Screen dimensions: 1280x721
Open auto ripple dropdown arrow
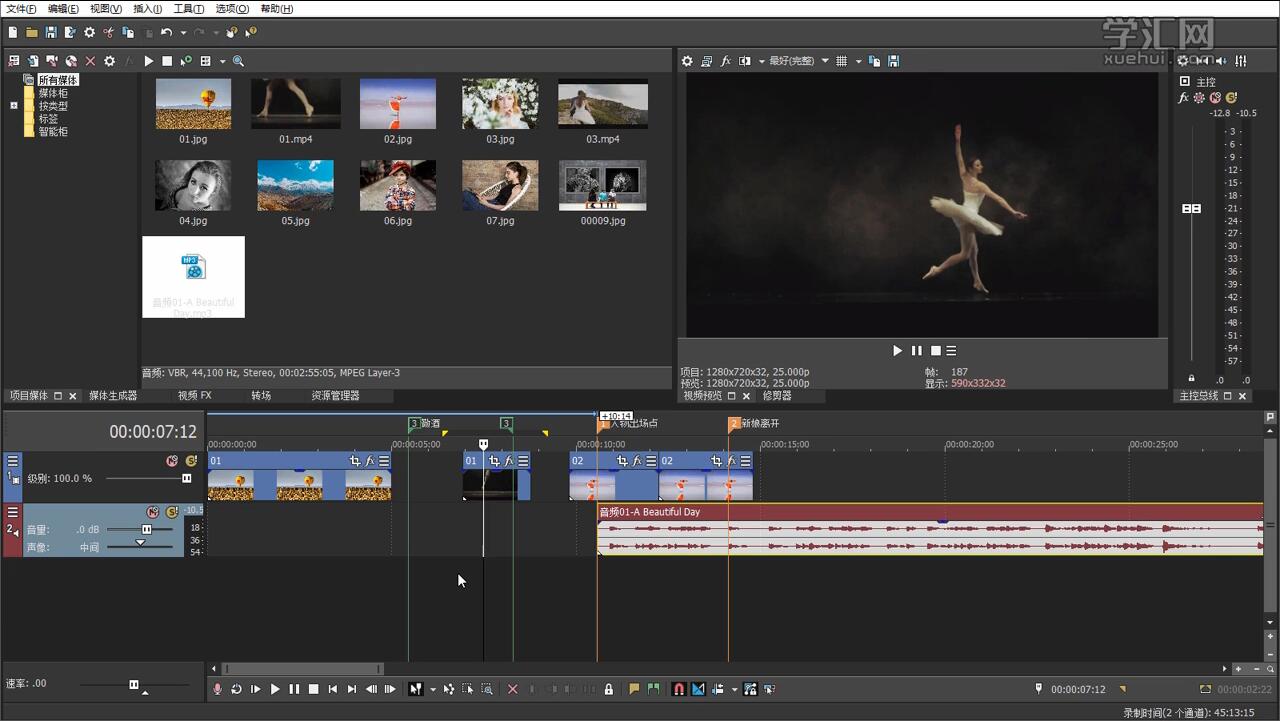(x=734, y=689)
